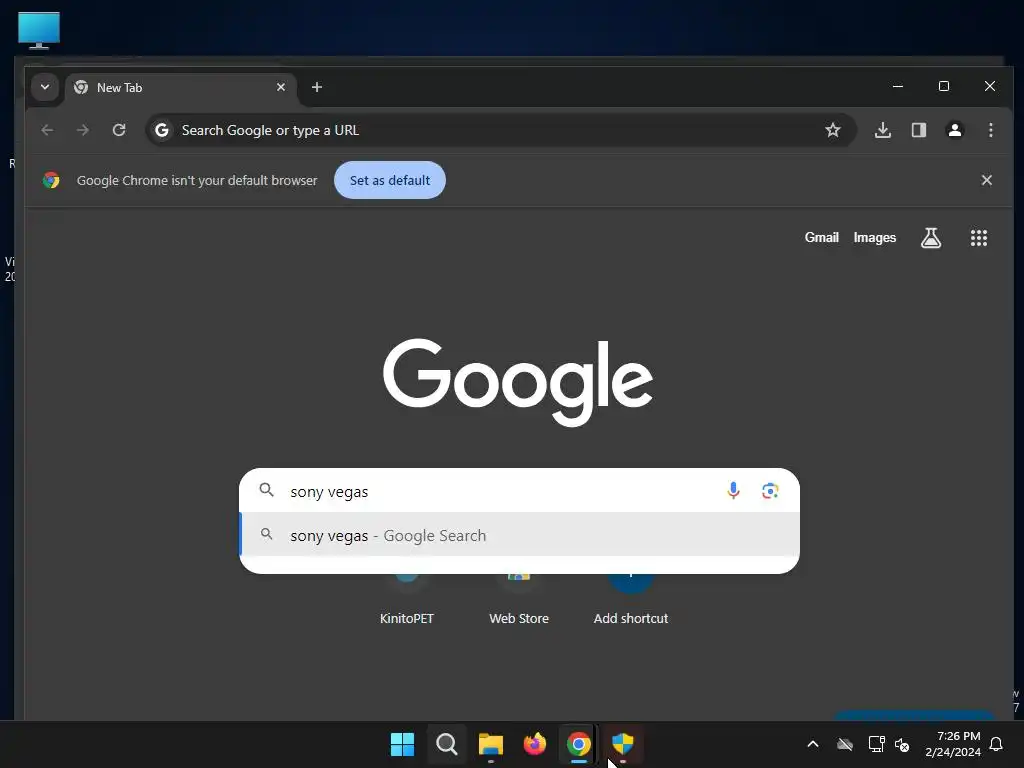
Task: Open the KinitoPET shortcut
Action: click(407, 598)
